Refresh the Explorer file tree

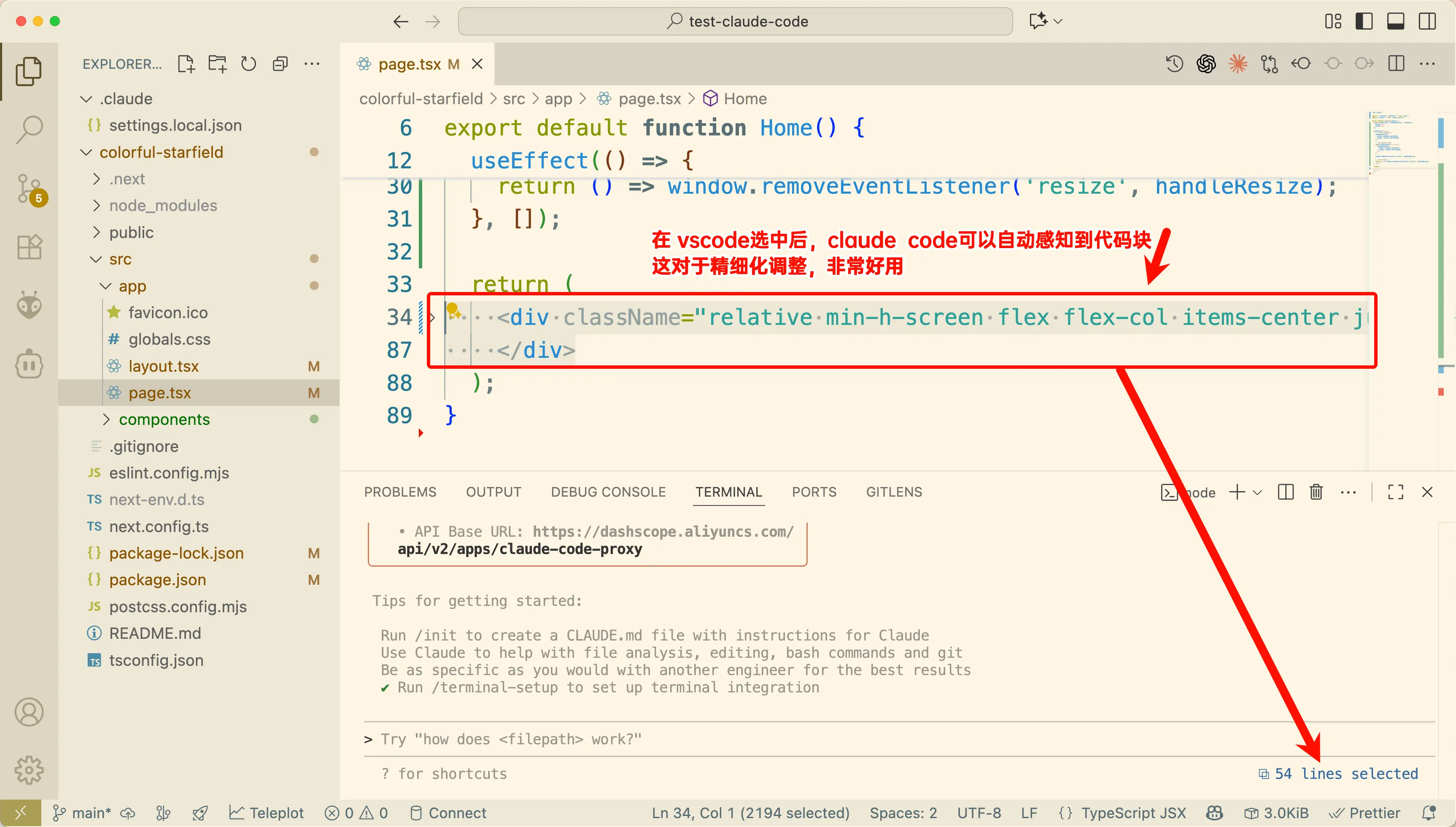point(248,64)
